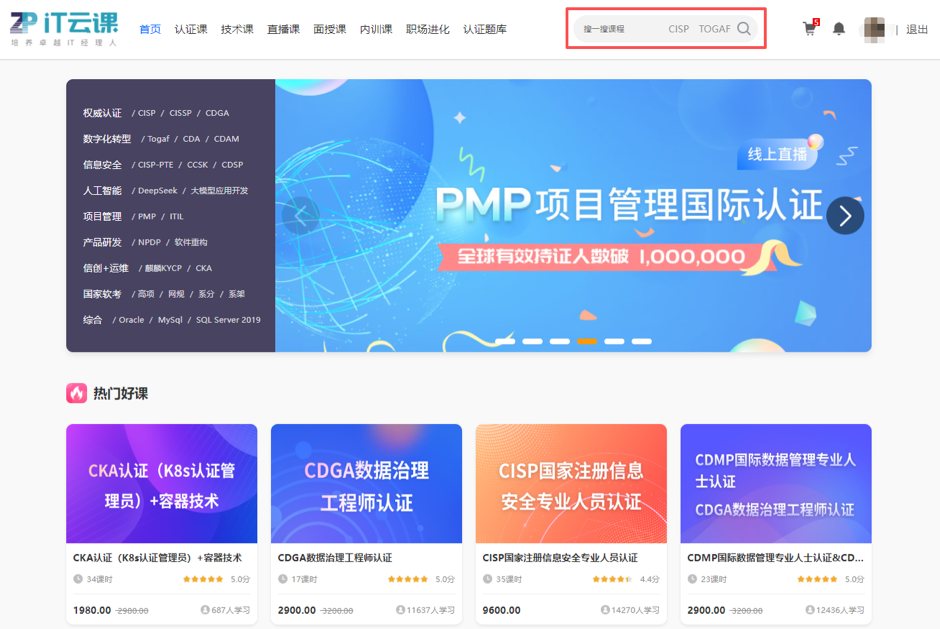Click the TOGAF search suggestion
Image resolution: width=940 pixels, height=629 pixels.
714,29
